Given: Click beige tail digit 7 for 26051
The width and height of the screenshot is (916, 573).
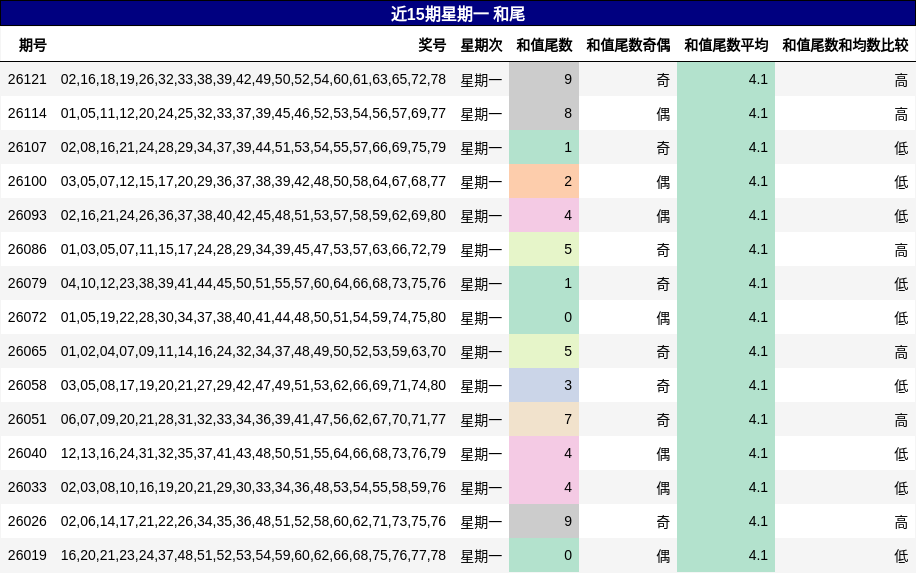Looking at the screenshot, I should coord(544,419).
